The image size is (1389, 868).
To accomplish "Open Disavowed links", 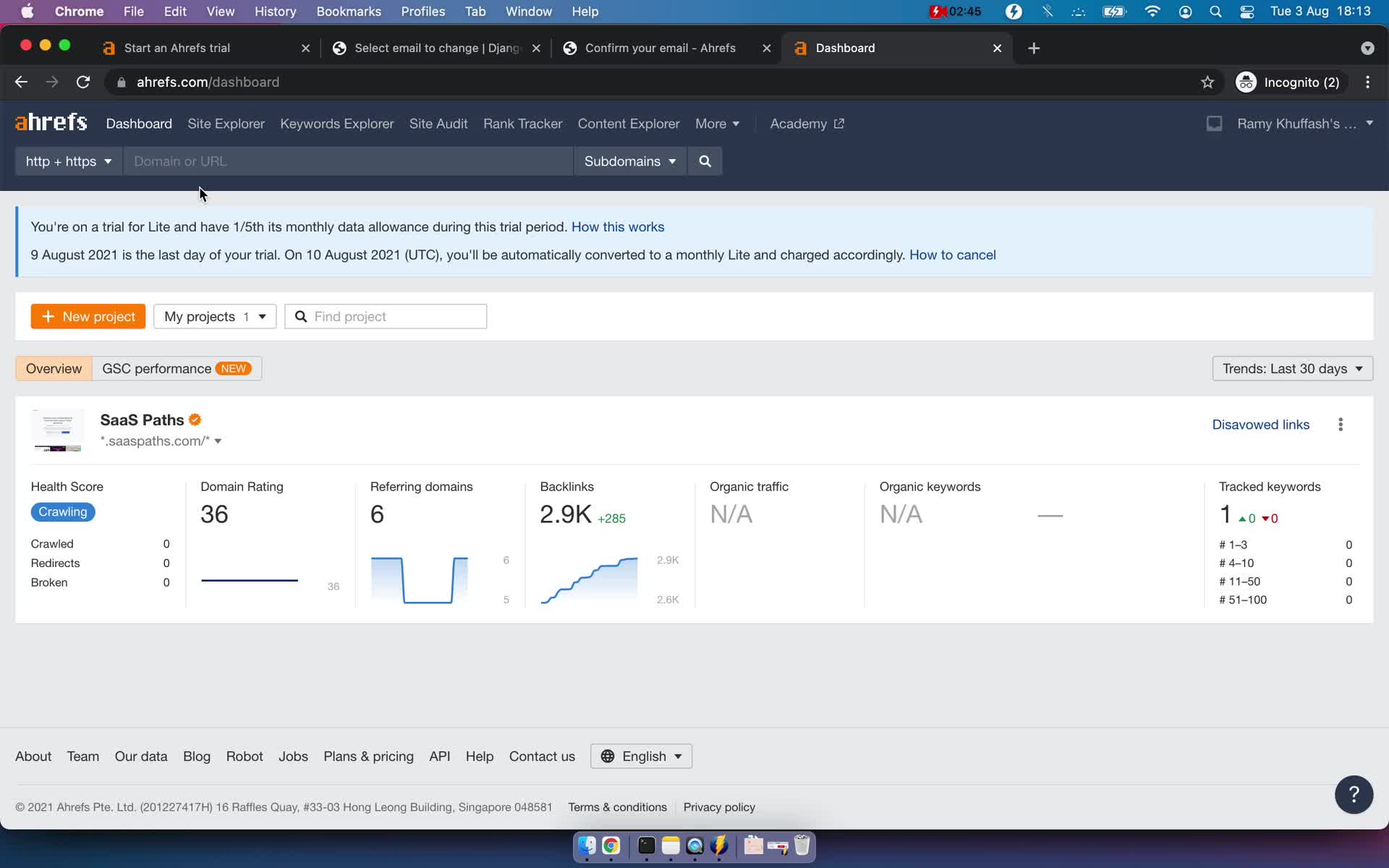I will (x=1260, y=425).
